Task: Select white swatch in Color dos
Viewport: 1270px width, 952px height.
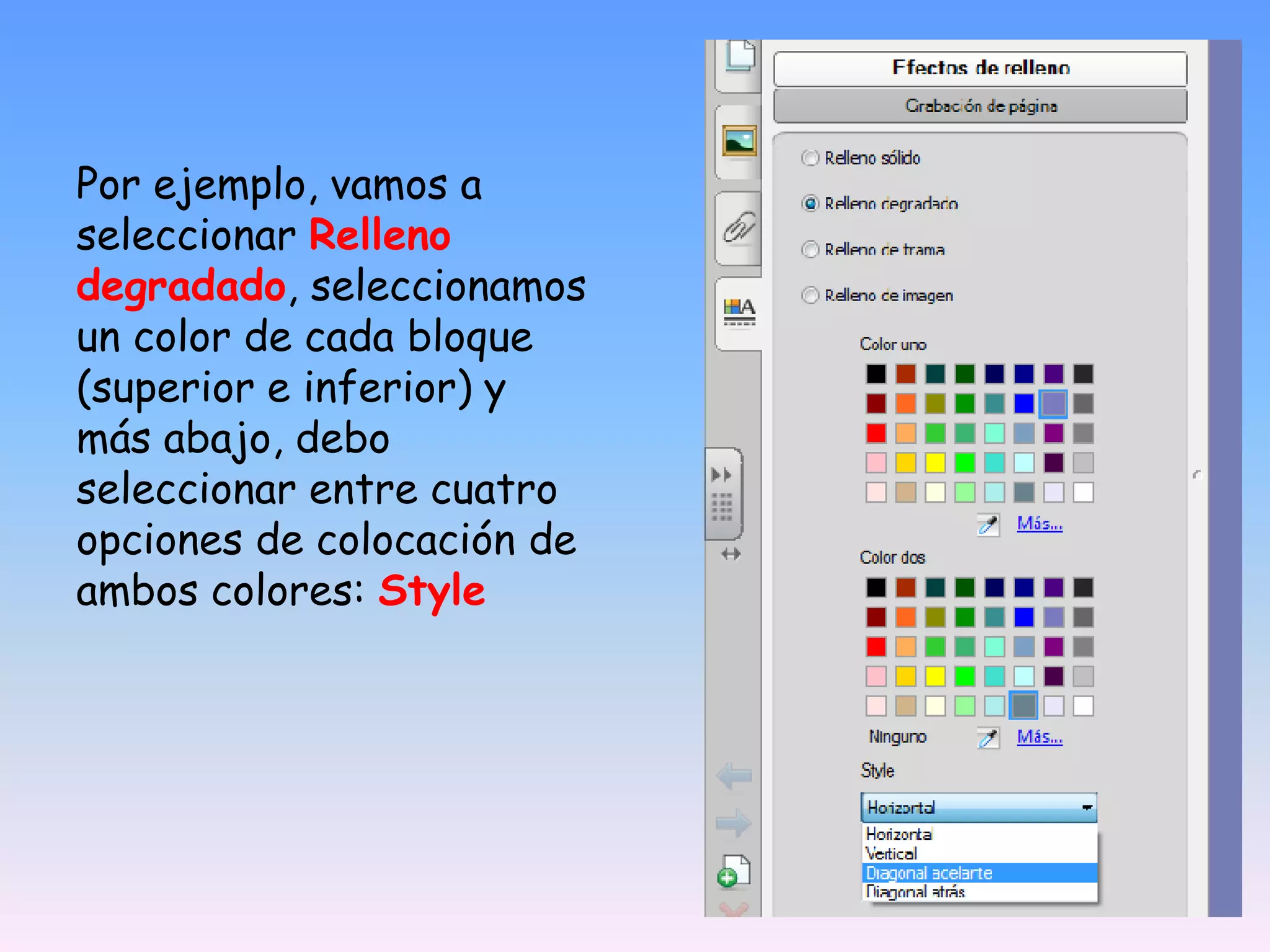Action: (1083, 705)
